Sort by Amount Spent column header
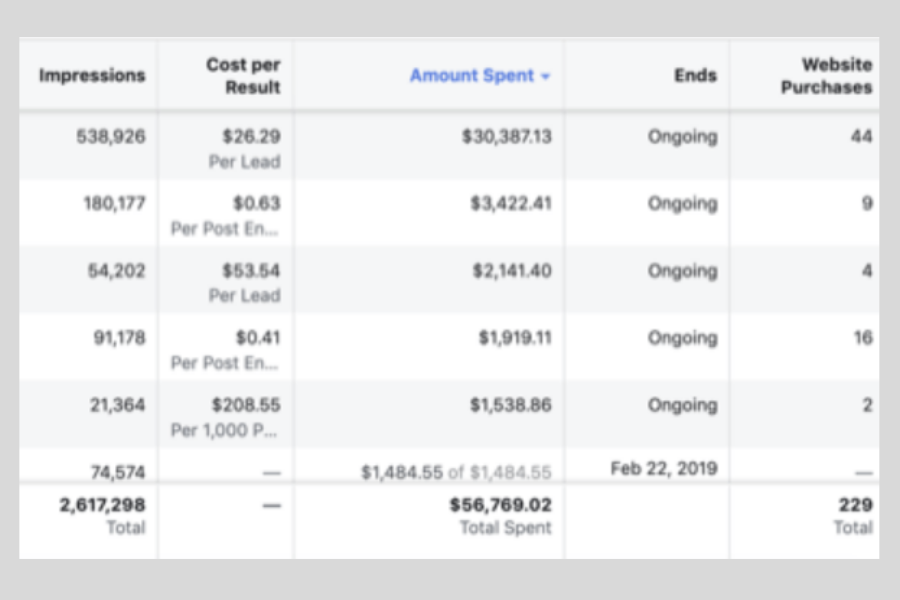Viewport: 900px width, 600px height. [x=472, y=76]
